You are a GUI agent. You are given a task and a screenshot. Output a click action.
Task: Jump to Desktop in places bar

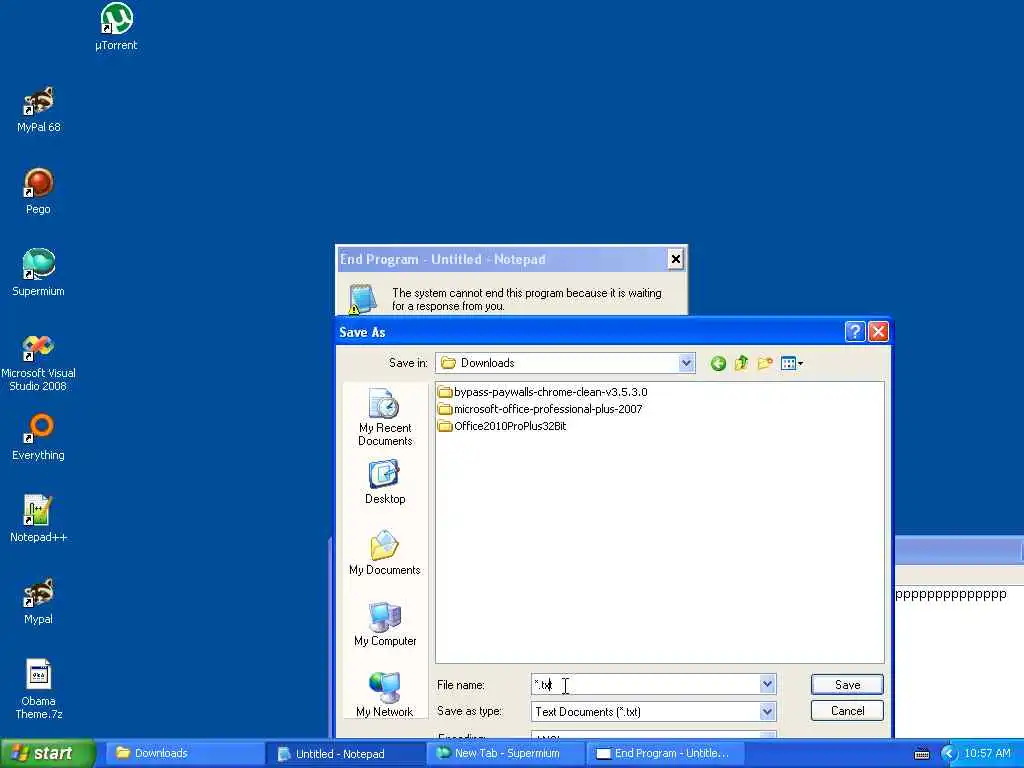pyautogui.click(x=385, y=483)
